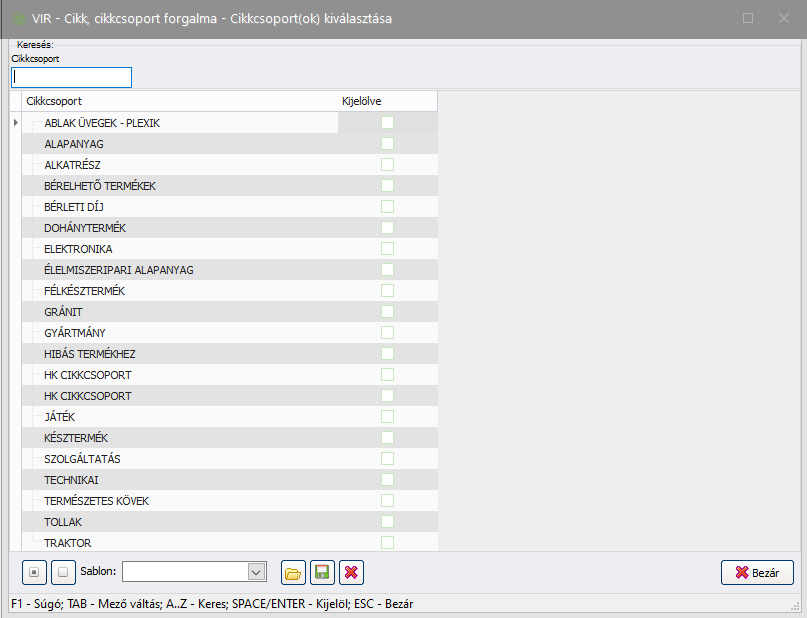
Task: Maximize the window from the title bar
Action: [x=747, y=18]
